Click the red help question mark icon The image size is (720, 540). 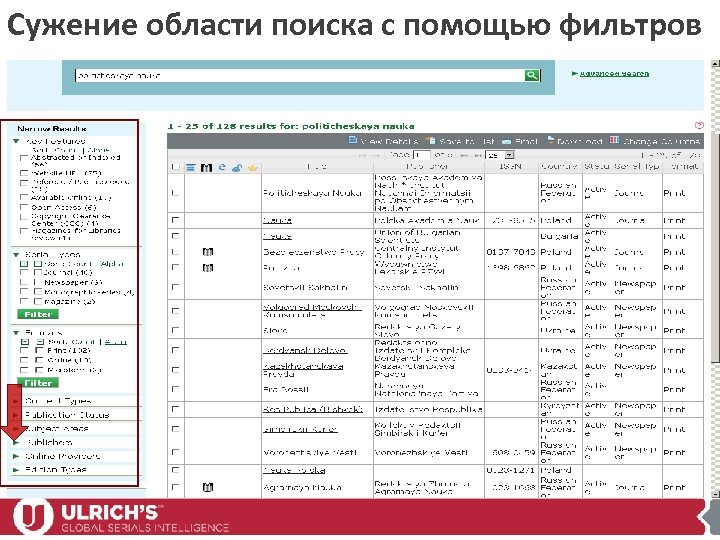click(699, 125)
